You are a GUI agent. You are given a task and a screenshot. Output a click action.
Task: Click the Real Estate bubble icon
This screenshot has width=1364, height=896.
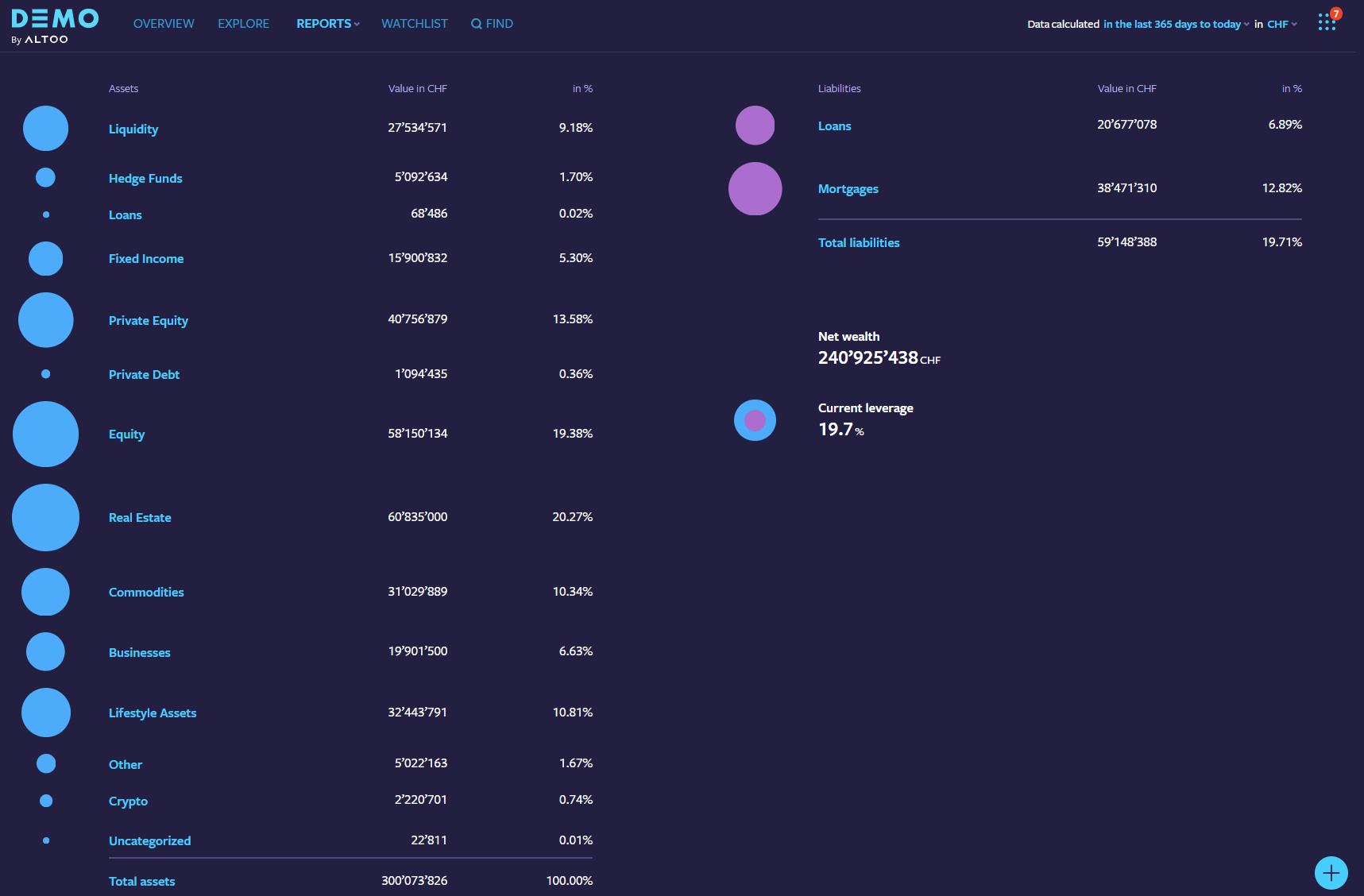46,517
